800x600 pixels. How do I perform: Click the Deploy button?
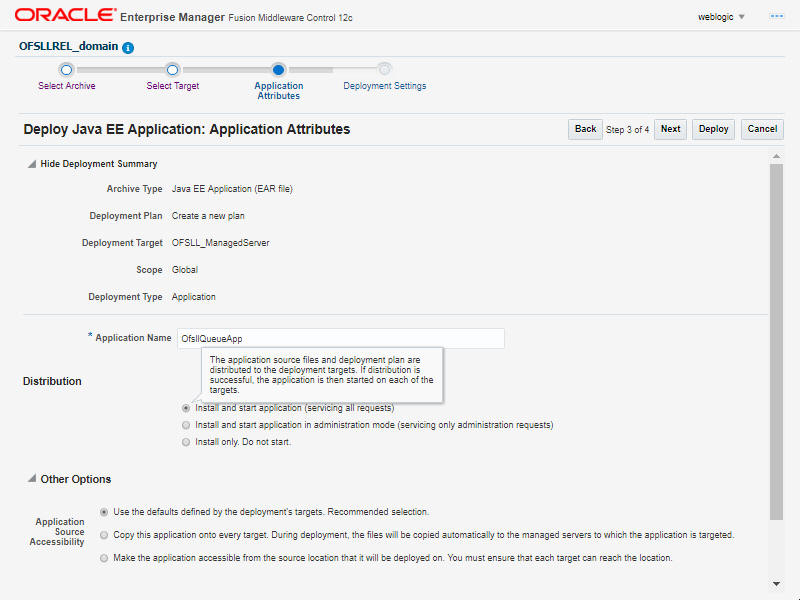coord(713,129)
